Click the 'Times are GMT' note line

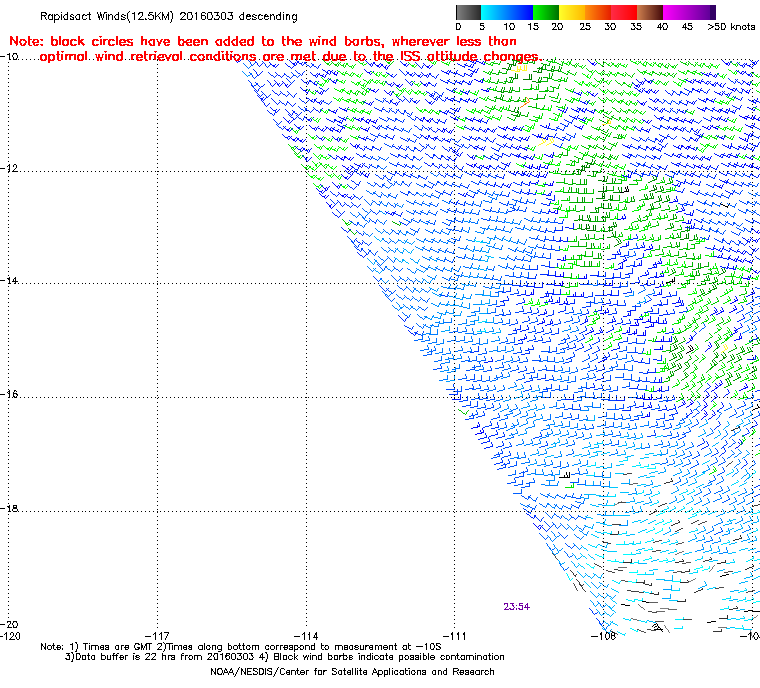pos(241,647)
